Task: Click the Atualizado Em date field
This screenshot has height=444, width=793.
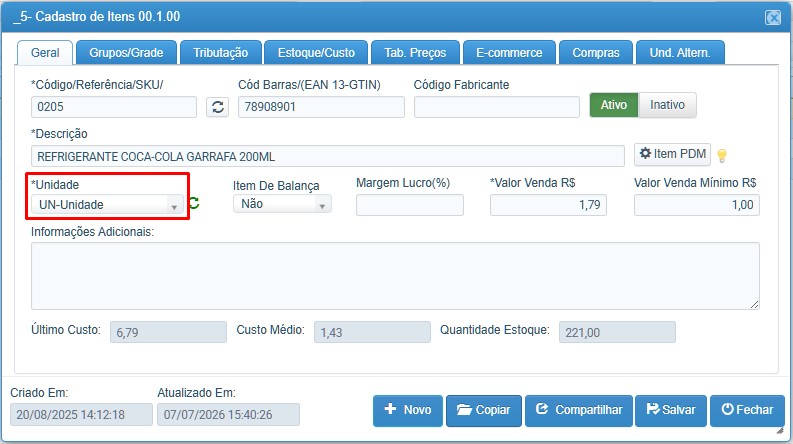Action: (229, 415)
